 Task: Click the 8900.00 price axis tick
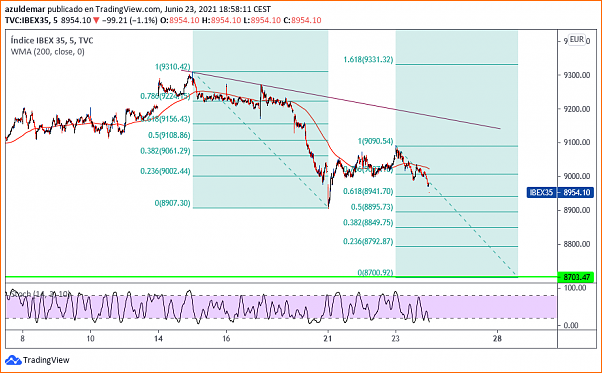577,210
